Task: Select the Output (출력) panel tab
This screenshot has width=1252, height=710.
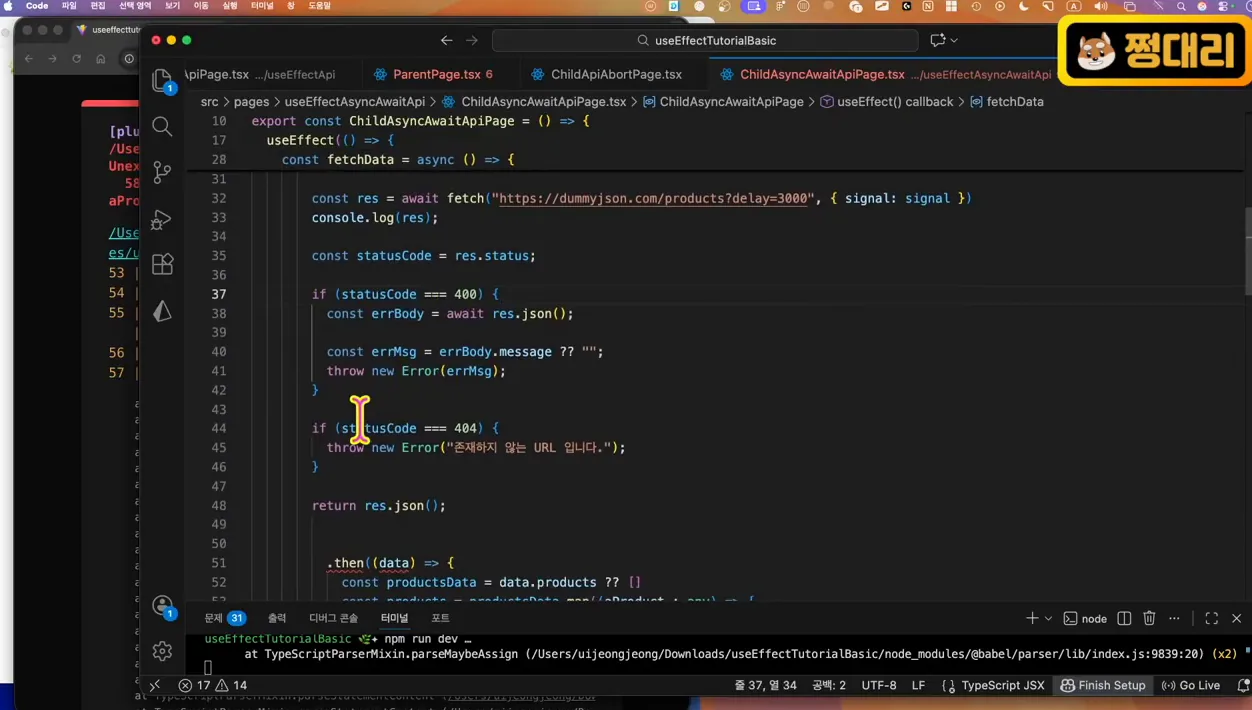Action: tap(277, 618)
